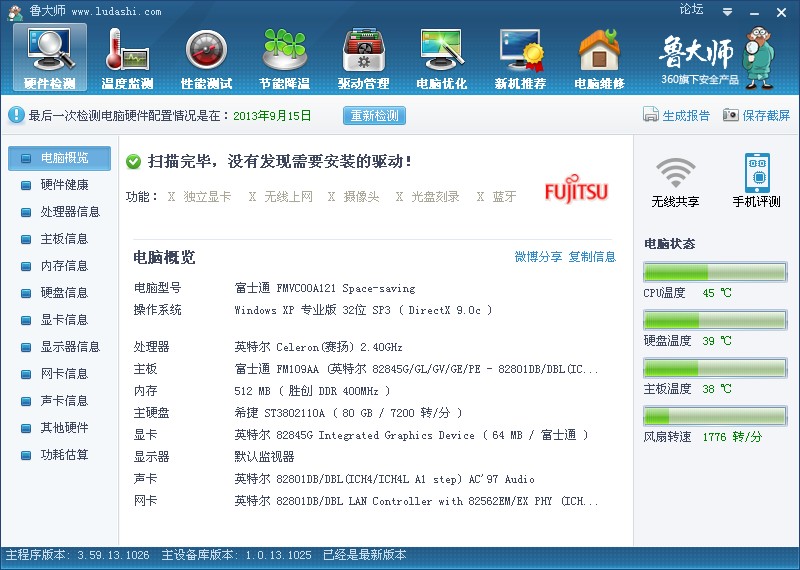
Task: Select the 声卡信息 sidebar tab
Action: pyautogui.click(x=59, y=401)
